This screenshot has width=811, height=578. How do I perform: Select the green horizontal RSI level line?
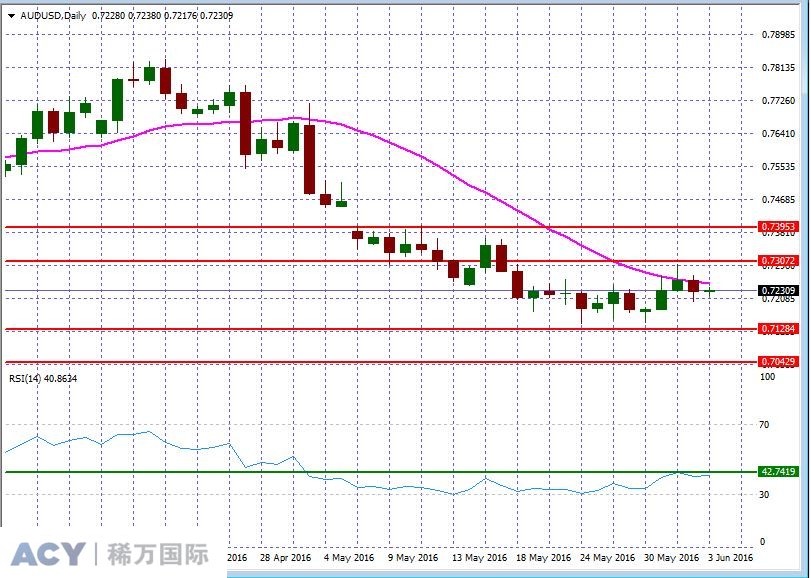[x=382, y=471]
